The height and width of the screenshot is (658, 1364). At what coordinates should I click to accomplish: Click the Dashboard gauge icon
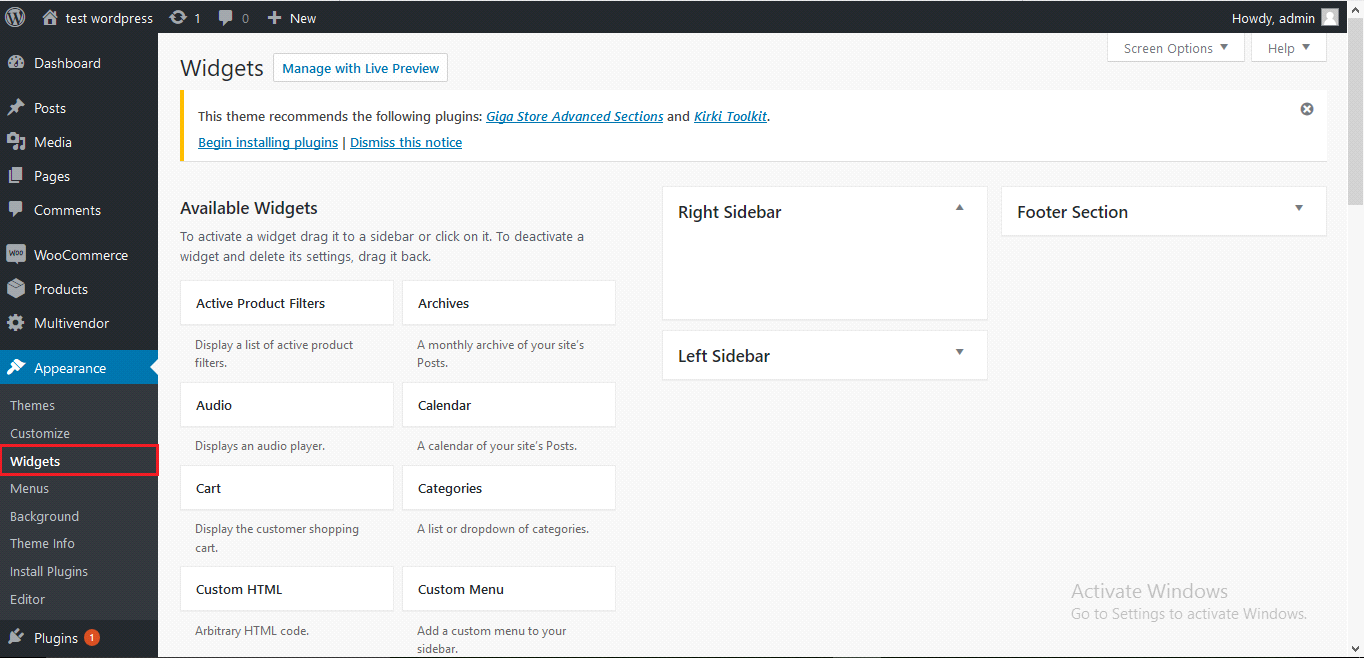[16, 63]
